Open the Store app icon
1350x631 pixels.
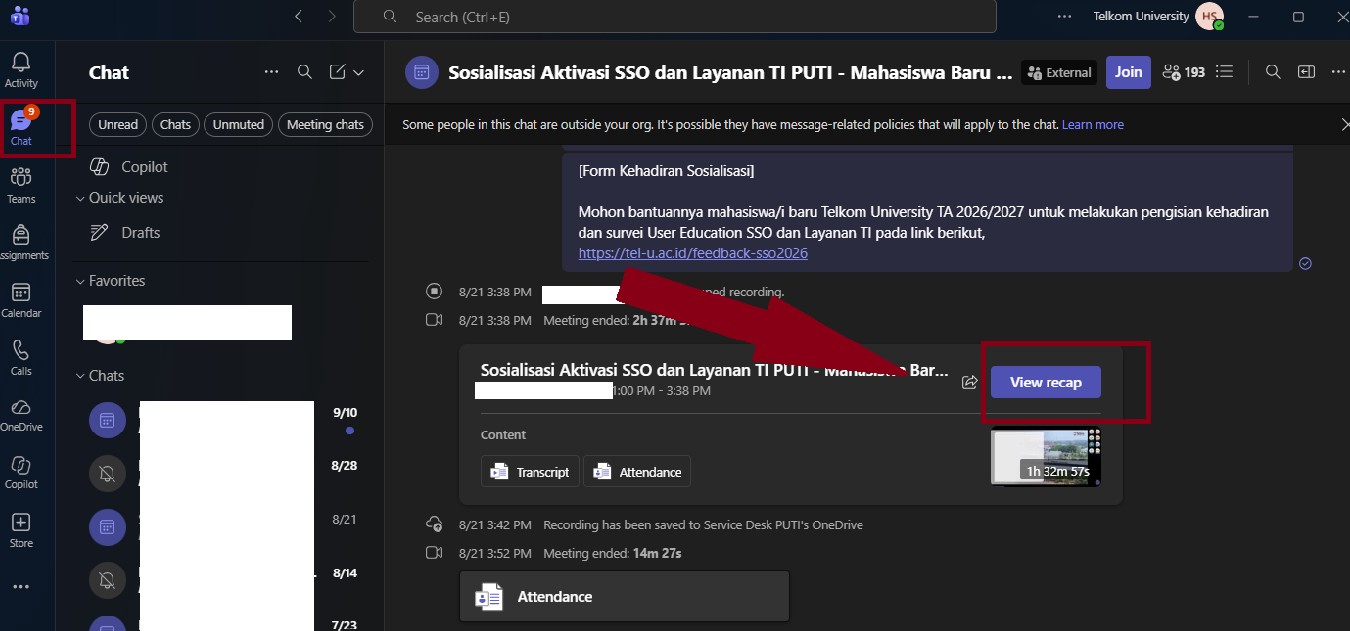click(x=21, y=531)
